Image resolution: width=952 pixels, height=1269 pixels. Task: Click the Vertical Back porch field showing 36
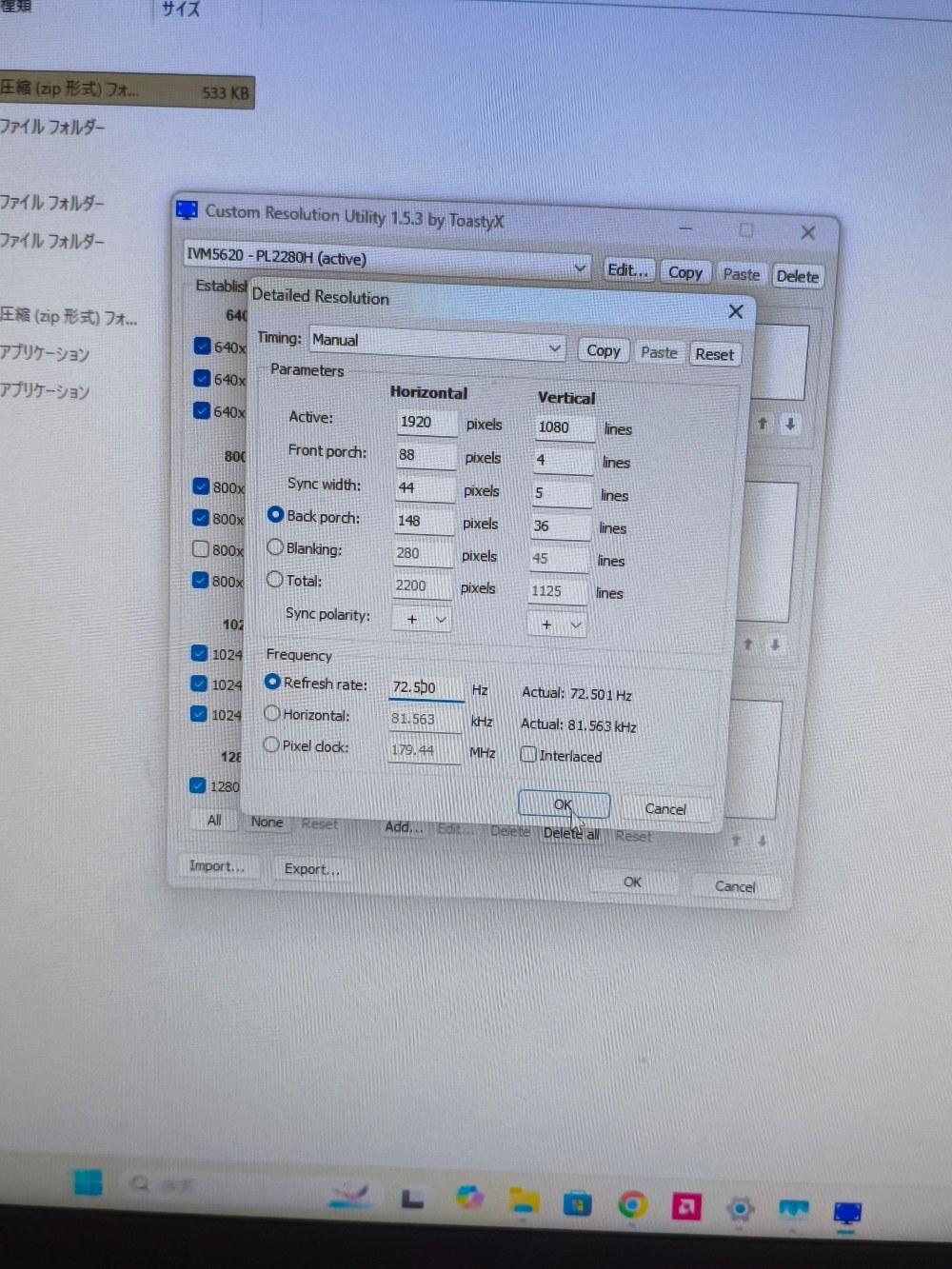[560, 525]
